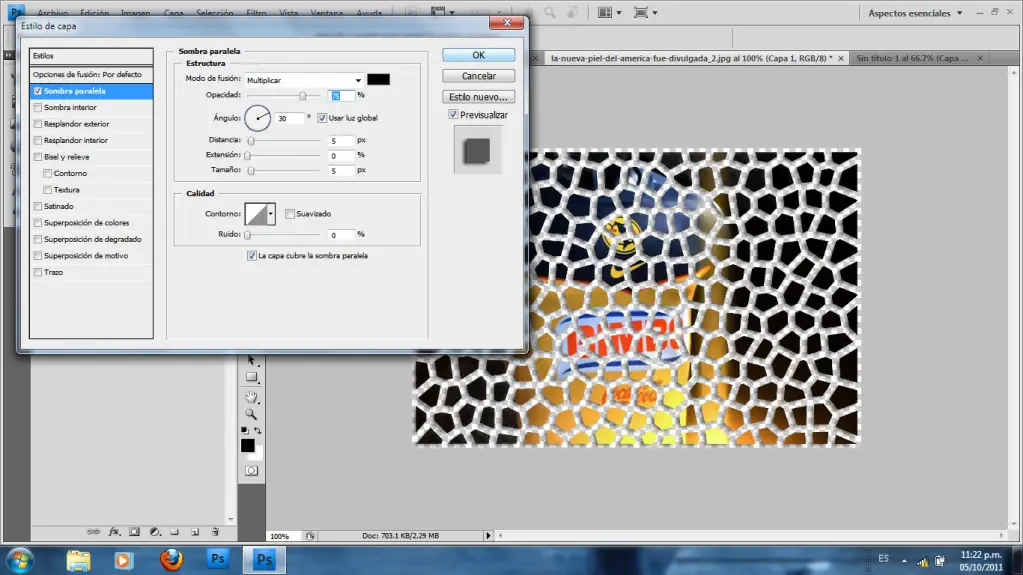Open the Filtro menu
The image size is (1023, 575).
coord(256,13)
